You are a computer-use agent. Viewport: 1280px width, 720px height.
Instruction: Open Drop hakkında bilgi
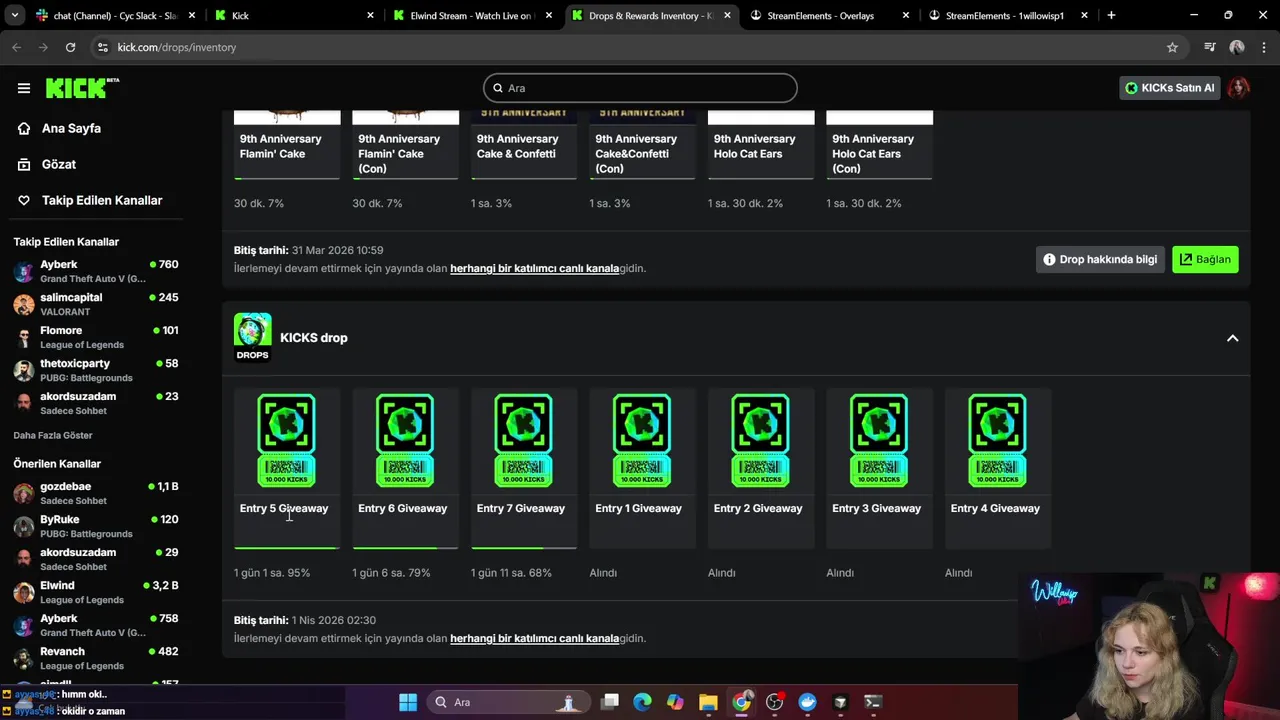[x=1100, y=259]
